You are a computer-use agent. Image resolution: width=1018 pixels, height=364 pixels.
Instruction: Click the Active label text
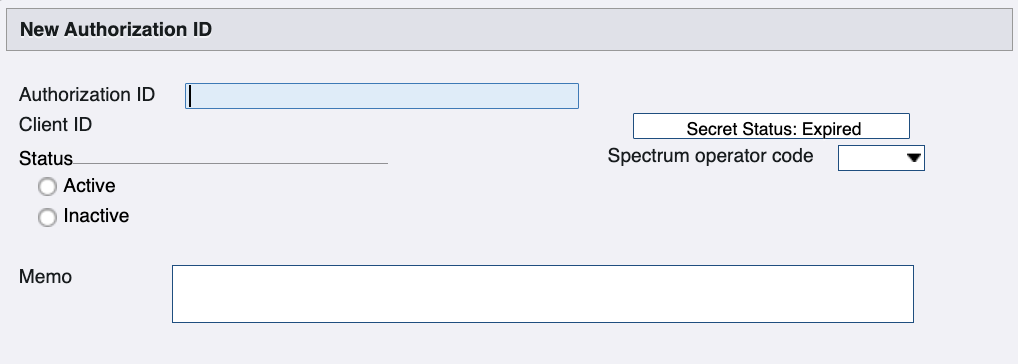tap(90, 186)
